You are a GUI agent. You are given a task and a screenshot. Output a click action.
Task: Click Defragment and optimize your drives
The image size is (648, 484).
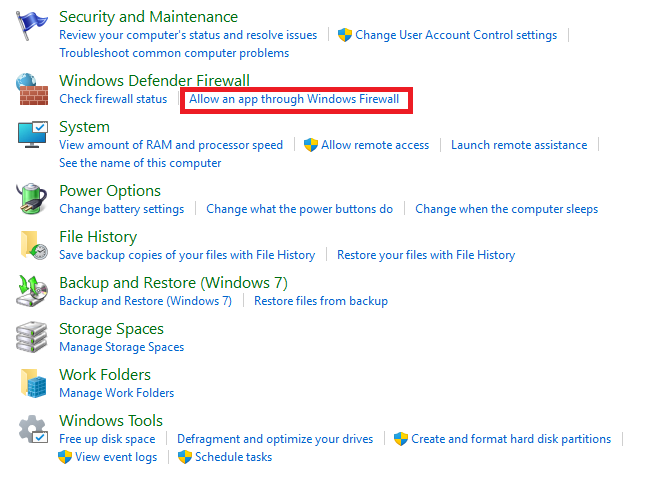click(275, 439)
